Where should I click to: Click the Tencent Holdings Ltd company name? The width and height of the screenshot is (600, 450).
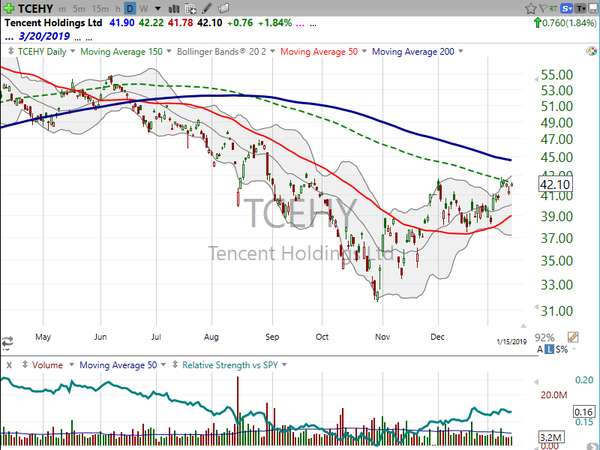[x=53, y=23]
